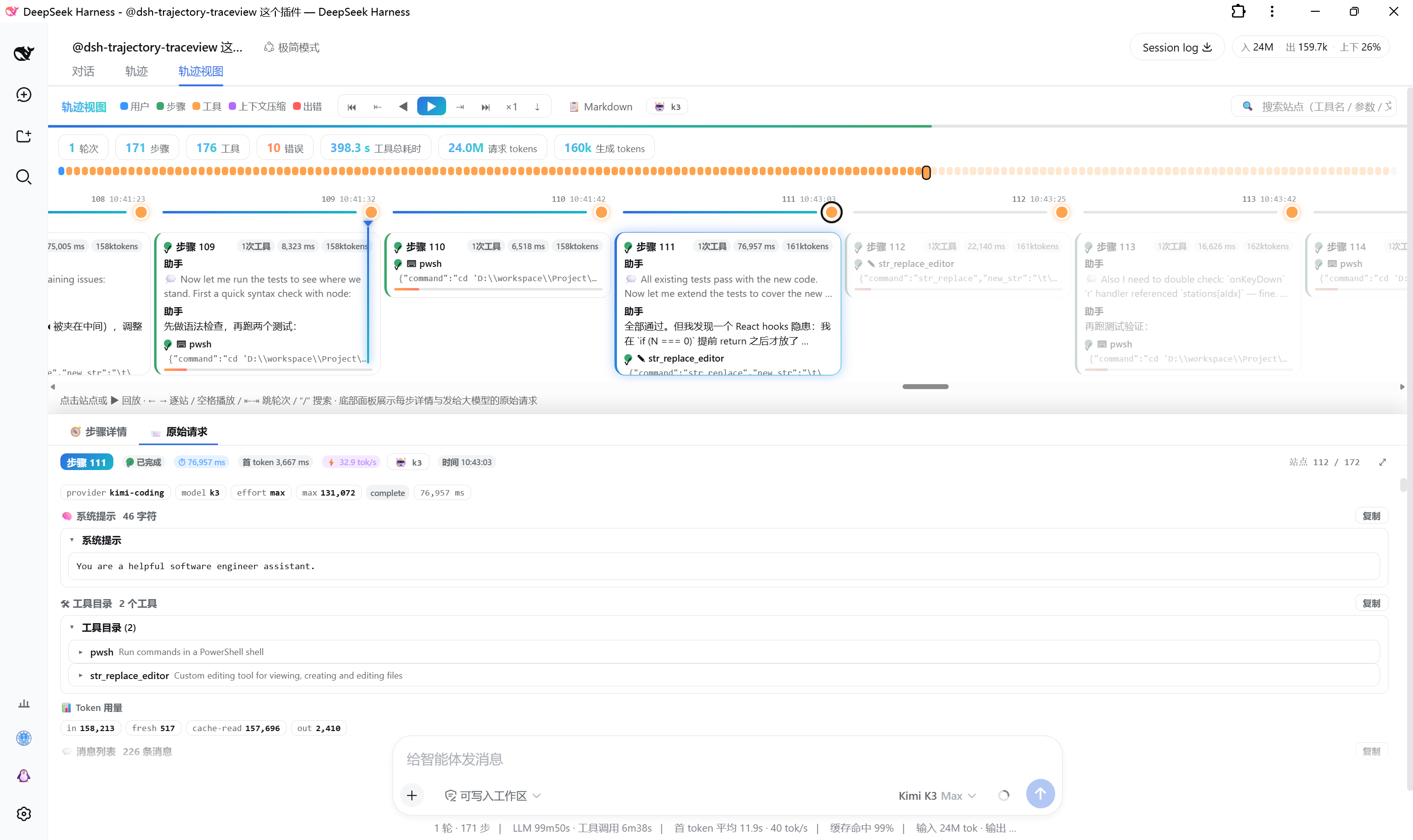Toggle the 步骤 legend filter
This screenshot has height=840, width=1413.
(x=171, y=106)
